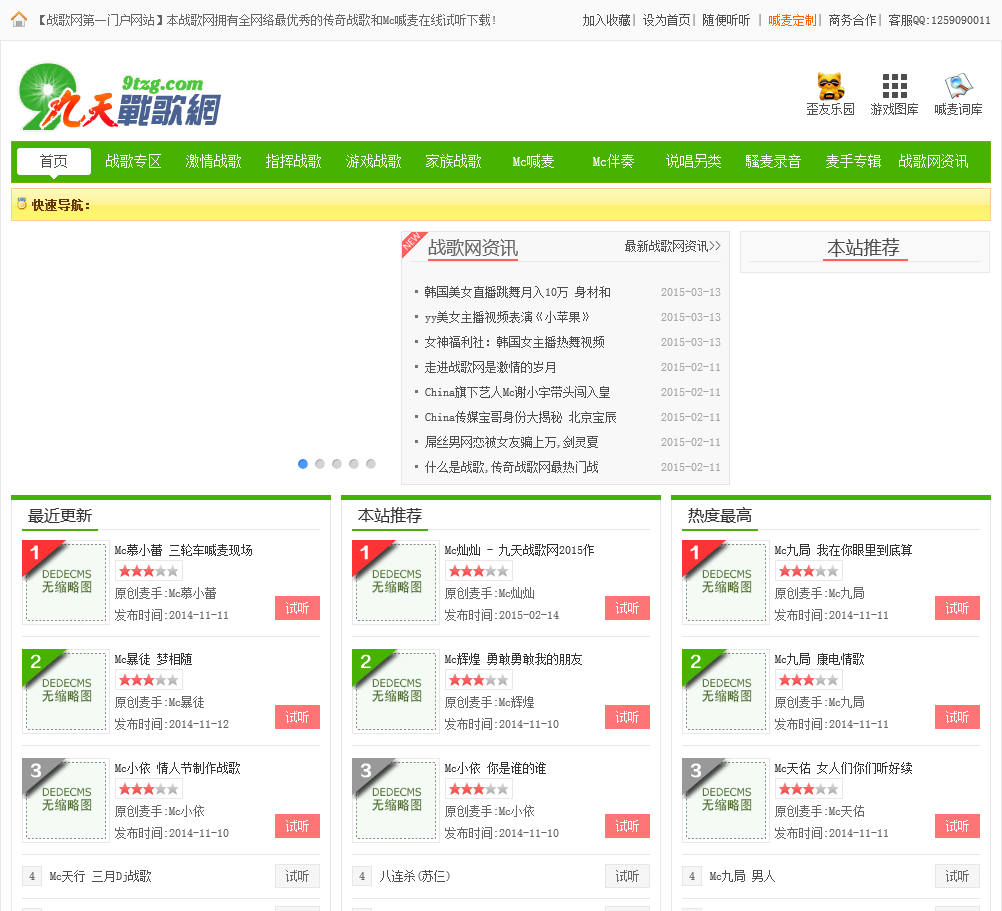Screen dimensions: 1002x911
Task: Open news 女神福利社:韩国女主播热舞视频
Action: click(514, 342)
